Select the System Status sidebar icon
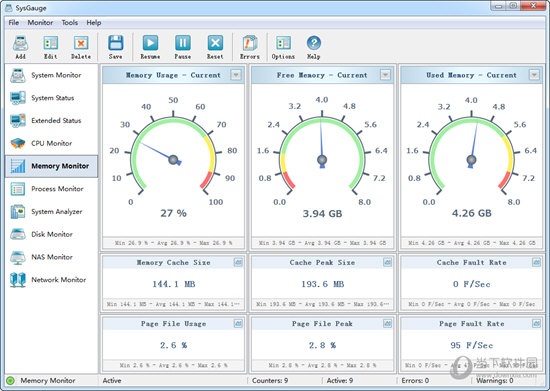 pyautogui.click(x=18, y=98)
